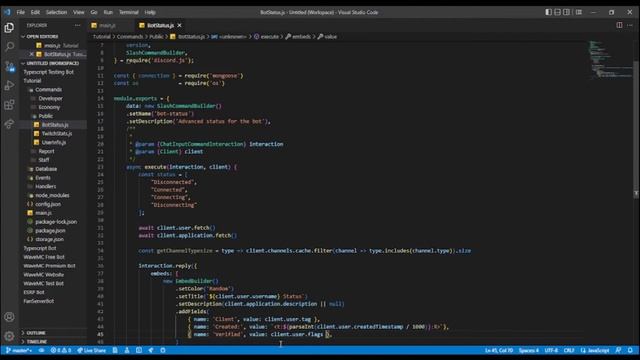Split the editor to the right

(x=619, y=25)
